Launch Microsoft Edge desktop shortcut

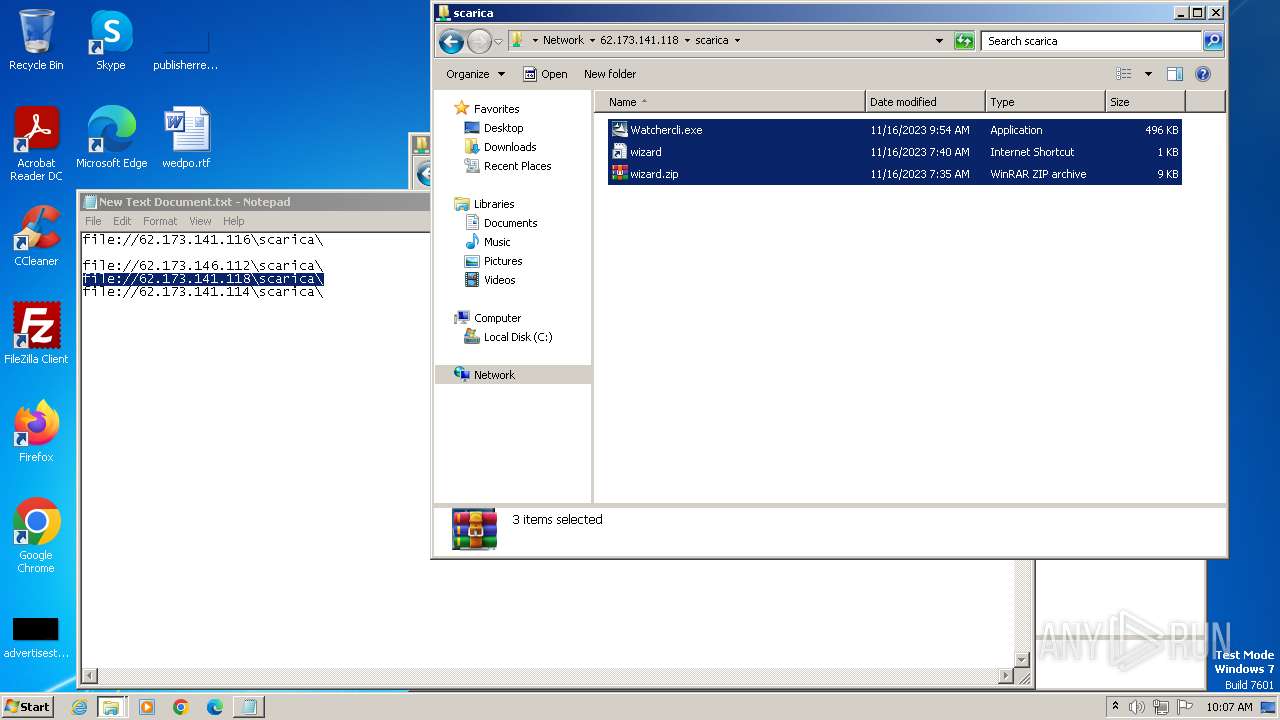[111, 137]
